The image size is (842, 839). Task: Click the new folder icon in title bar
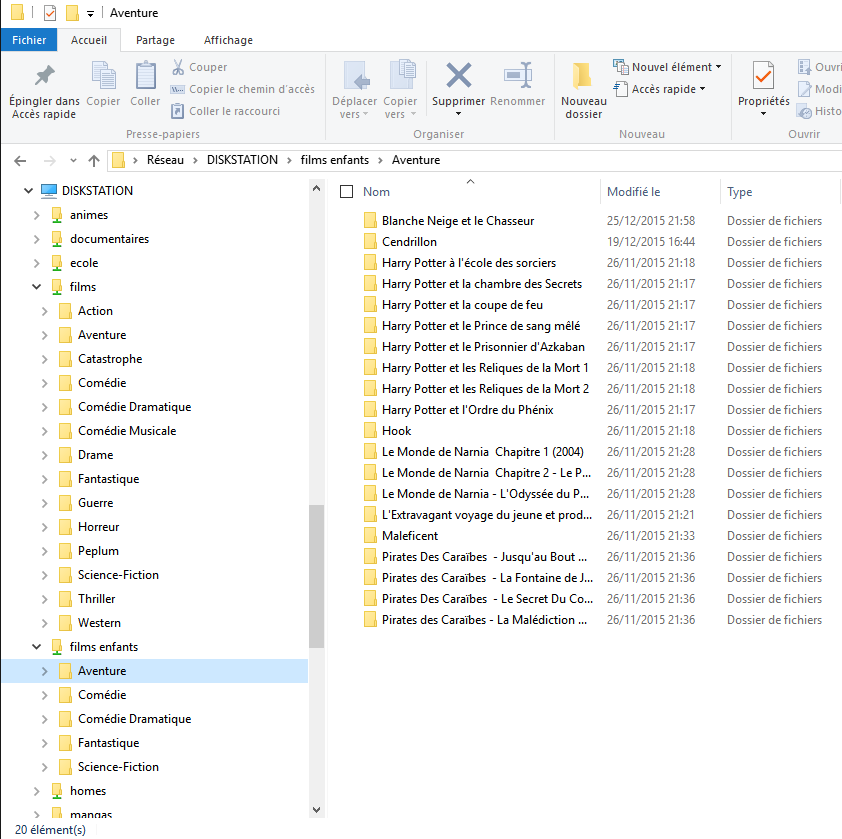[72, 12]
